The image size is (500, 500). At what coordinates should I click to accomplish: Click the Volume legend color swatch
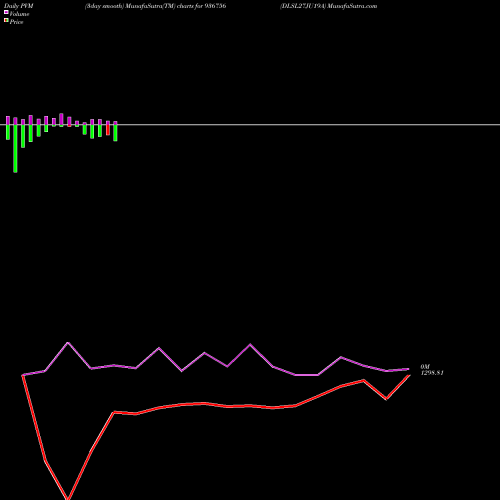(x=6, y=12)
